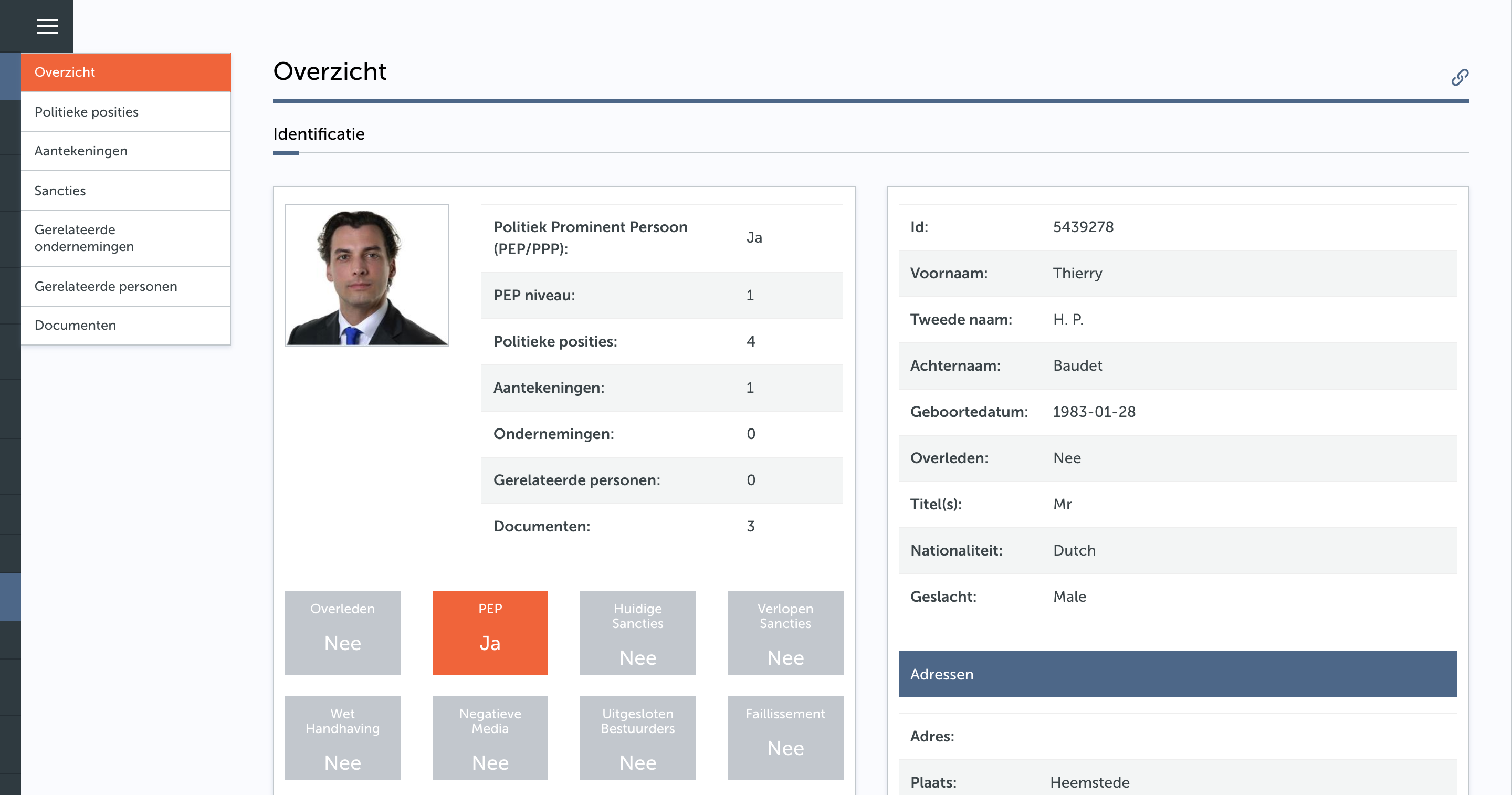Click the Adres label row

click(x=1178, y=737)
